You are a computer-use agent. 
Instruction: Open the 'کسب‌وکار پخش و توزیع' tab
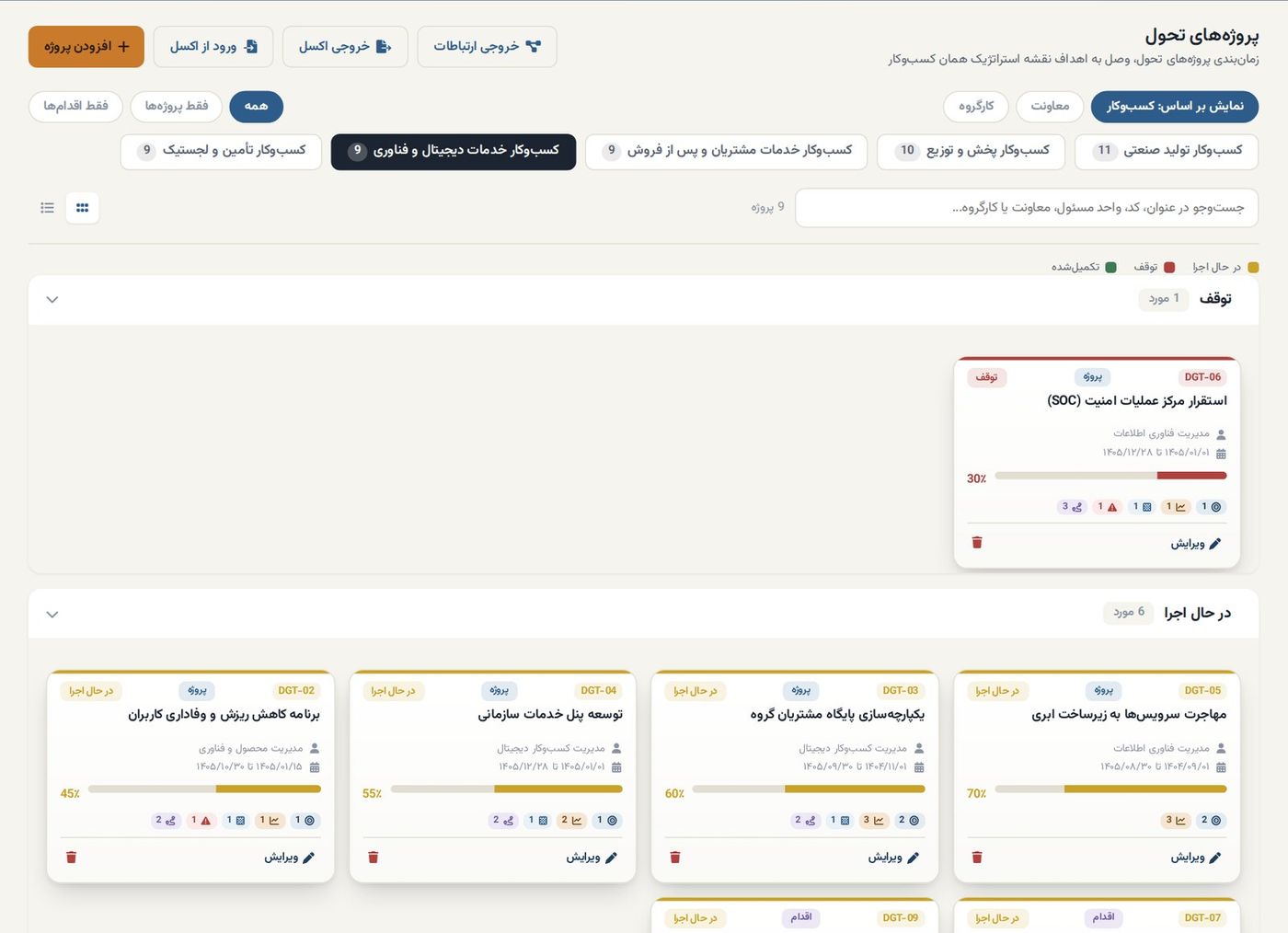971,152
